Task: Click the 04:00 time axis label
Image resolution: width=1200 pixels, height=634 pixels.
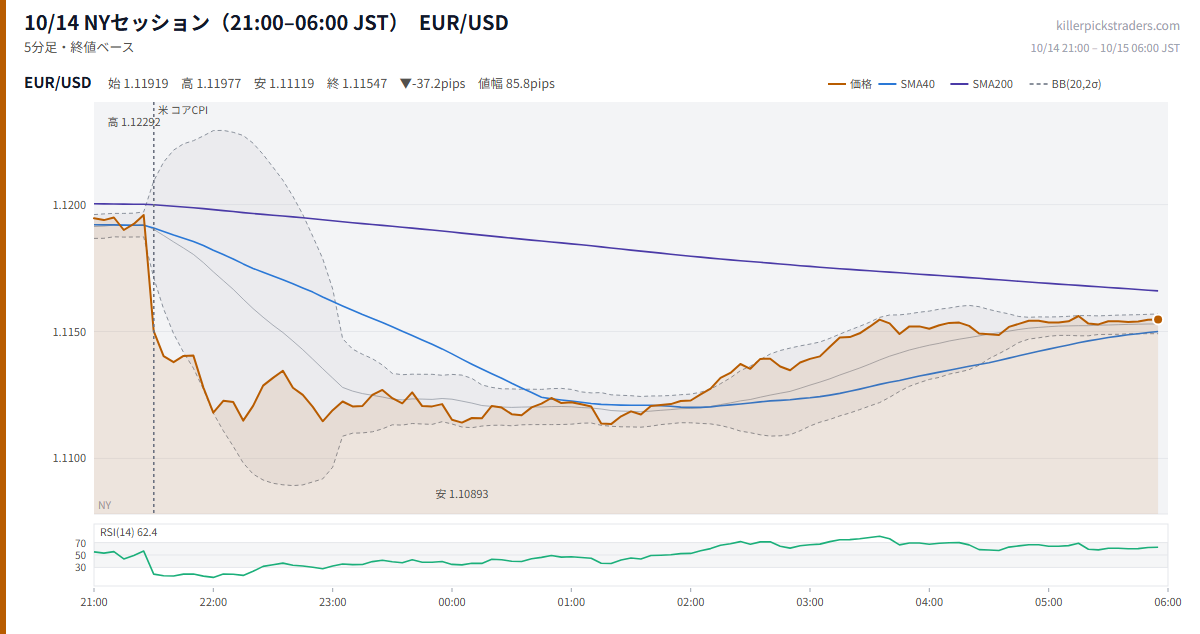Action: (929, 602)
